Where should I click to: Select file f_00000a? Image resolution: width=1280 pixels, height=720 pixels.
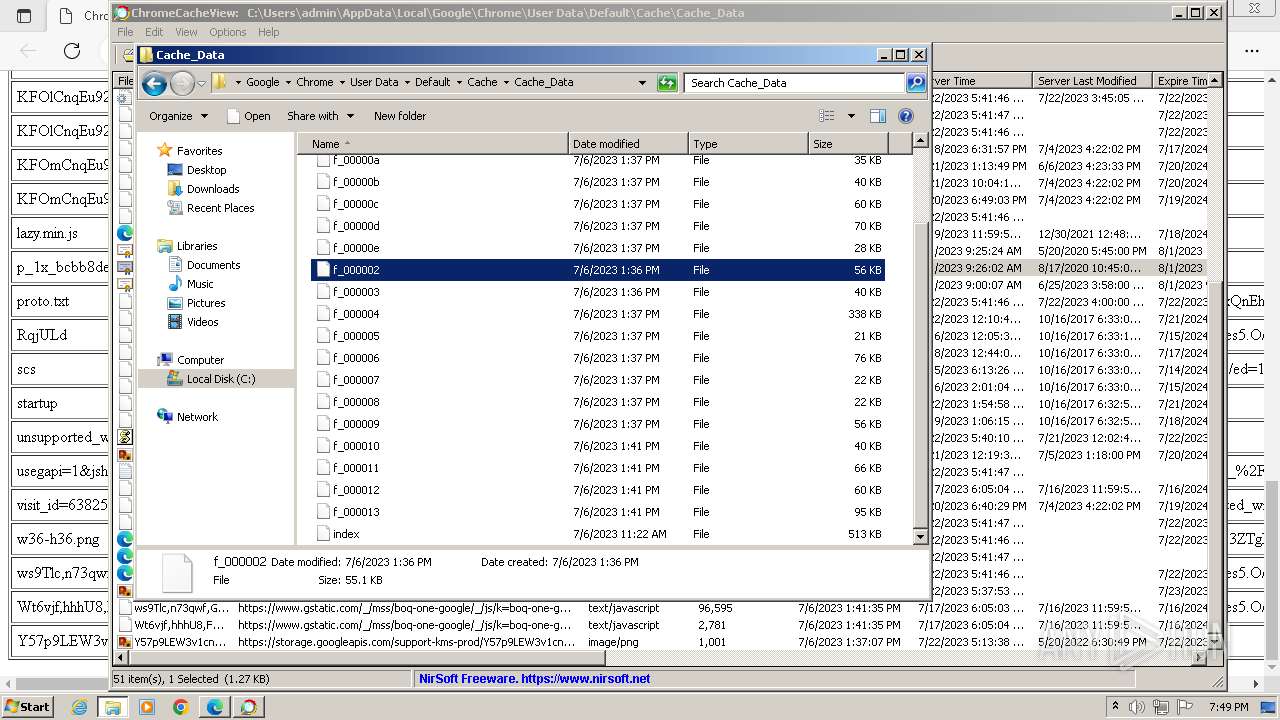[356, 160]
